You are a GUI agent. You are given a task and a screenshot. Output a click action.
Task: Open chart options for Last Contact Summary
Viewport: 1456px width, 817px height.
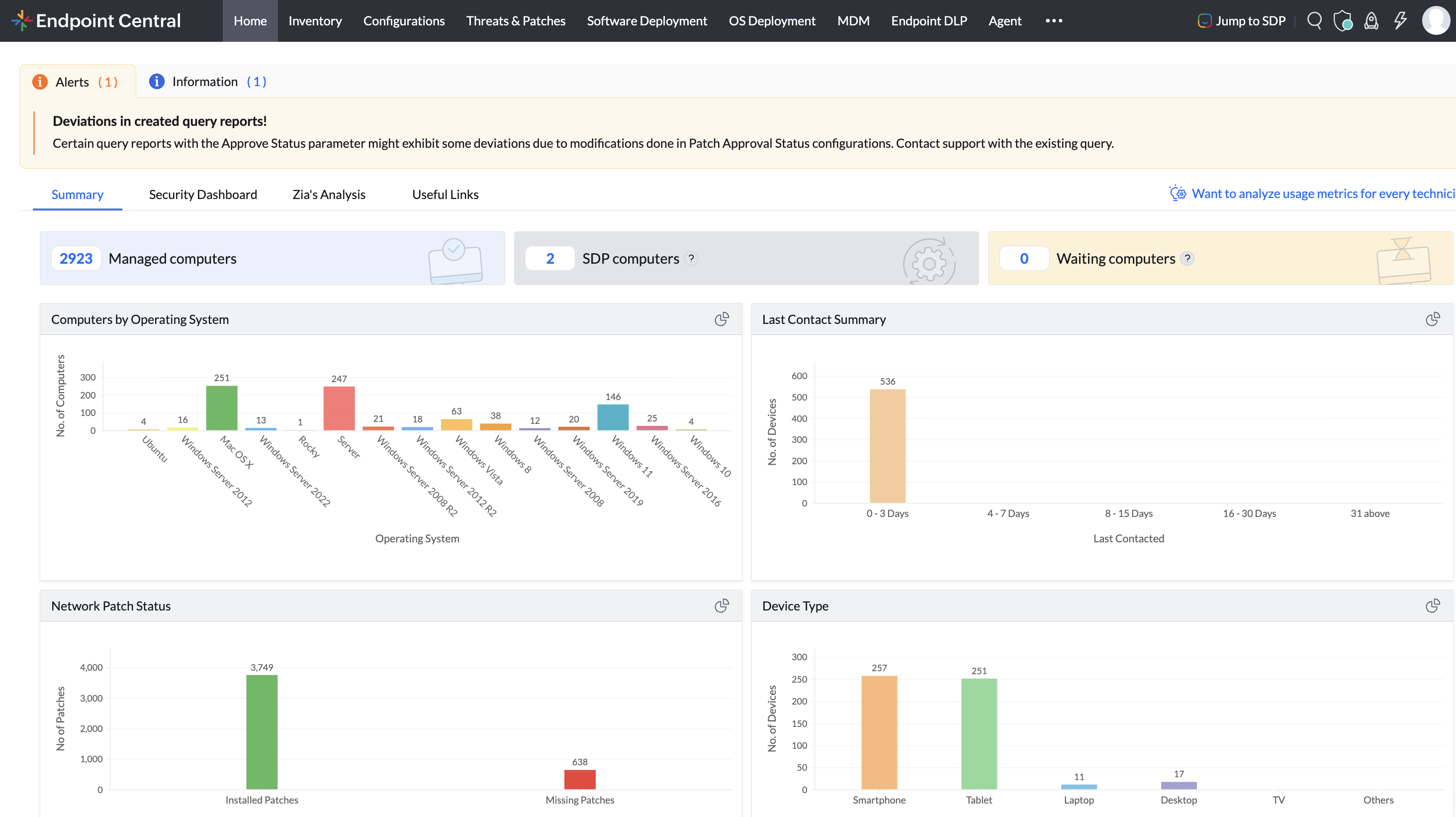coord(1433,319)
